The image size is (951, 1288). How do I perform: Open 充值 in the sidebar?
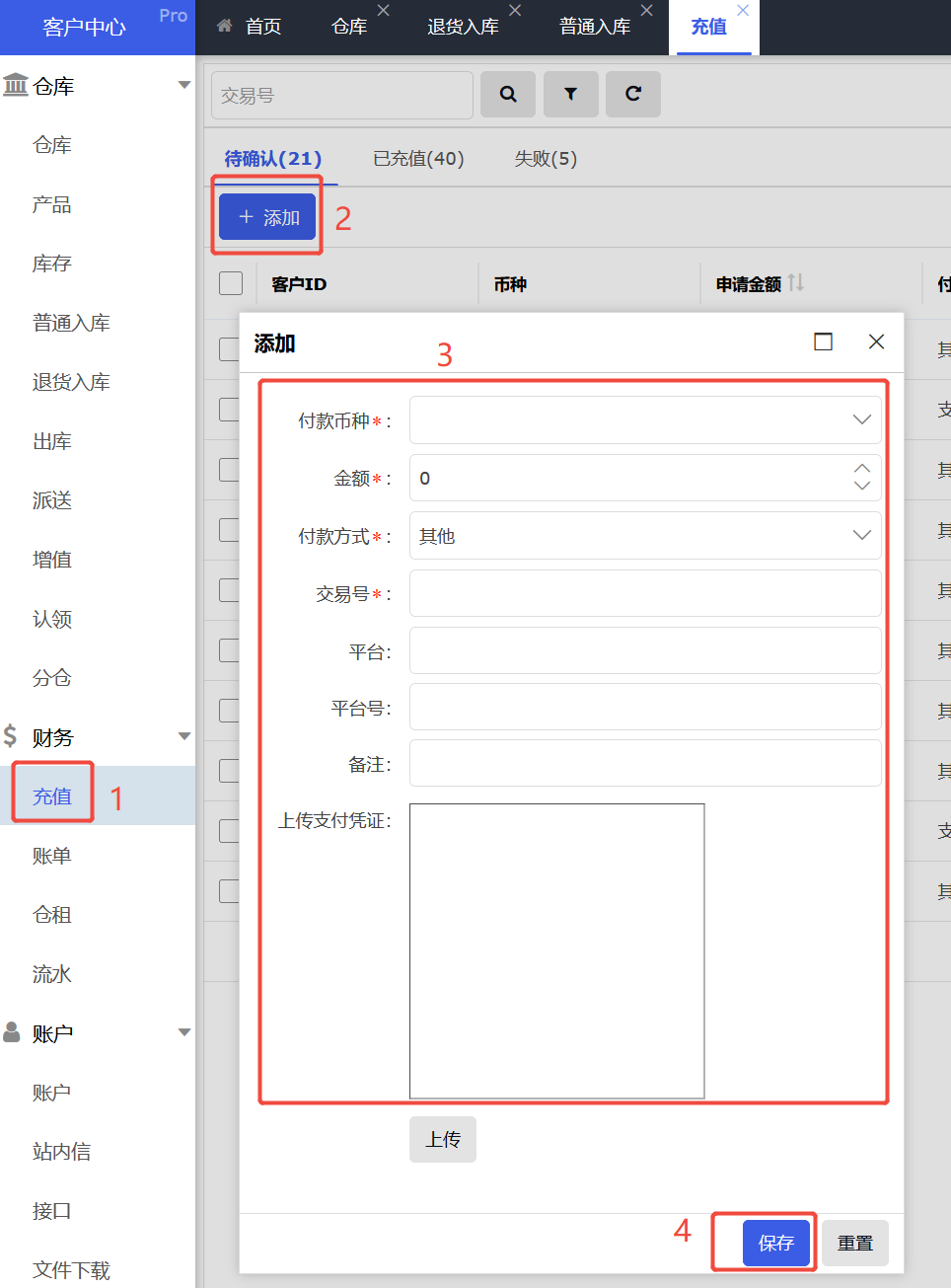tap(52, 796)
